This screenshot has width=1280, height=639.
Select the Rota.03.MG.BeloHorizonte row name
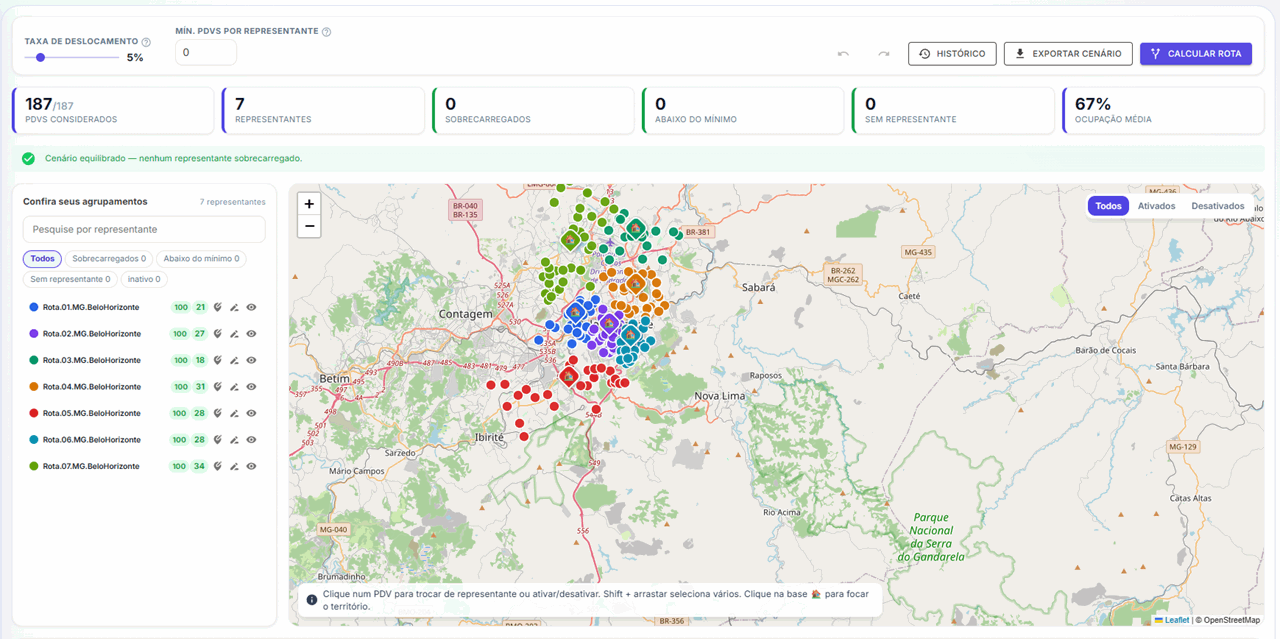coord(92,361)
